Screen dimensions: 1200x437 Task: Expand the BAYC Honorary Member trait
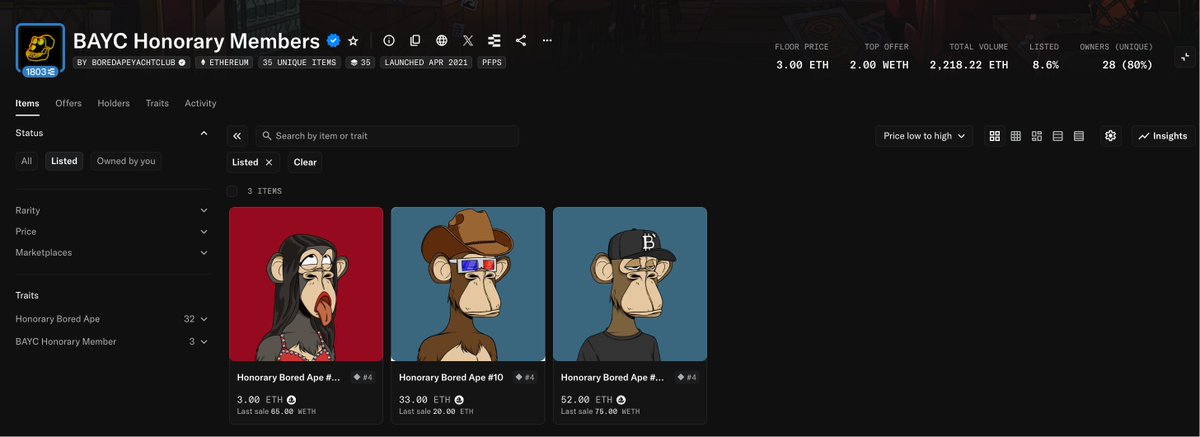coord(112,342)
